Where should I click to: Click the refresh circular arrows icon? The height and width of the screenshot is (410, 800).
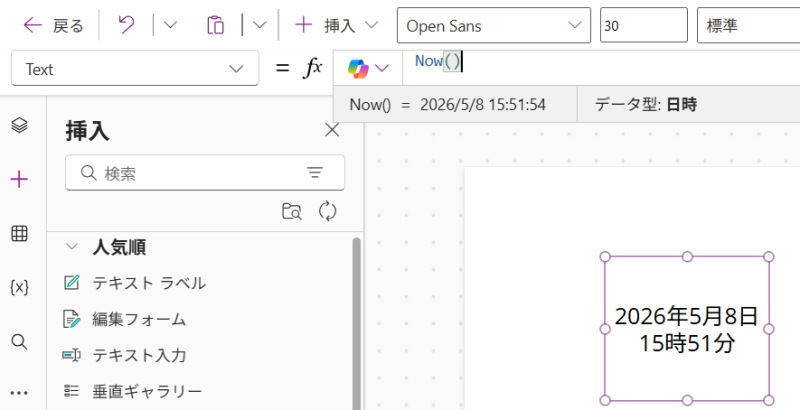pos(328,211)
